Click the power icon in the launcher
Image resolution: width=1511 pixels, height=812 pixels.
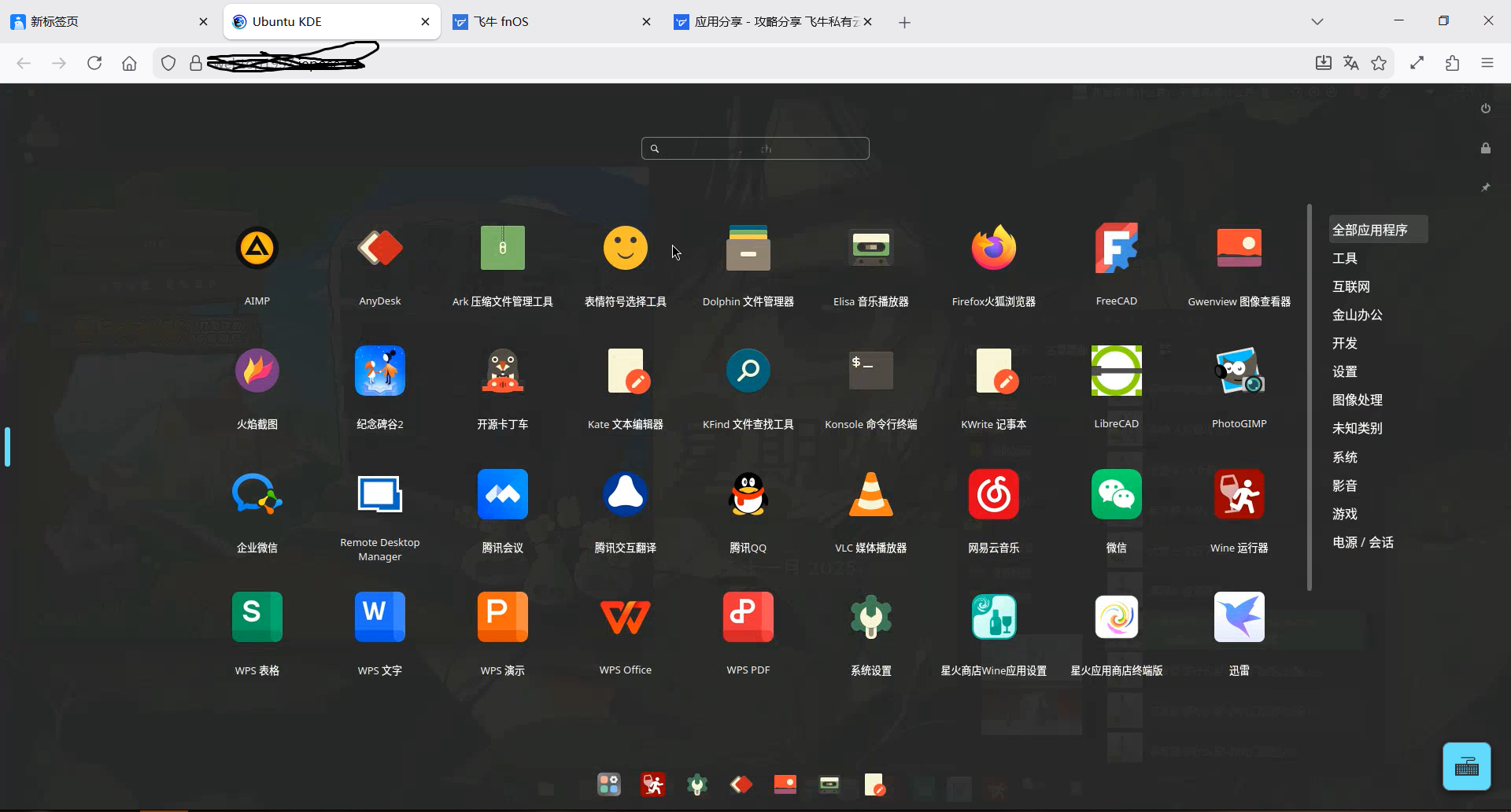1486,109
